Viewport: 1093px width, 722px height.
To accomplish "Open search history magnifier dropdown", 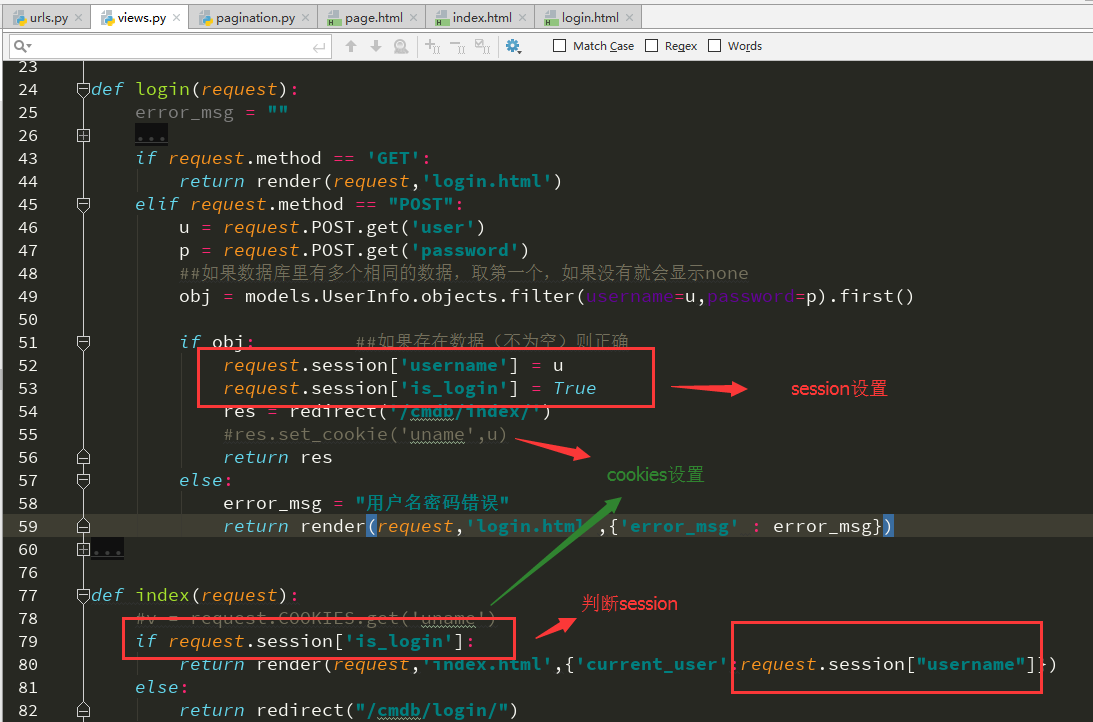I will pos(22,46).
